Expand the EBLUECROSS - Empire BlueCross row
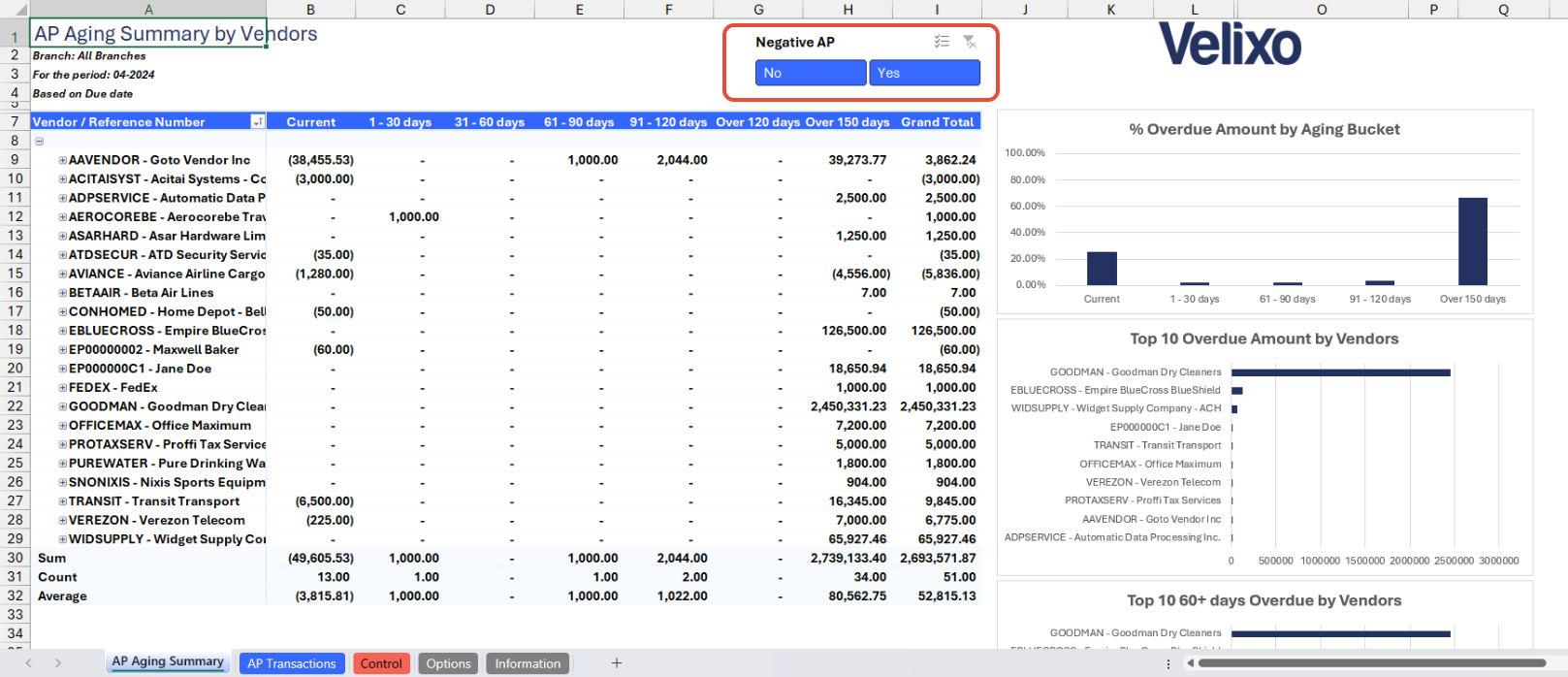Image resolution: width=1568 pixels, height=677 pixels. pyautogui.click(x=63, y=331)
